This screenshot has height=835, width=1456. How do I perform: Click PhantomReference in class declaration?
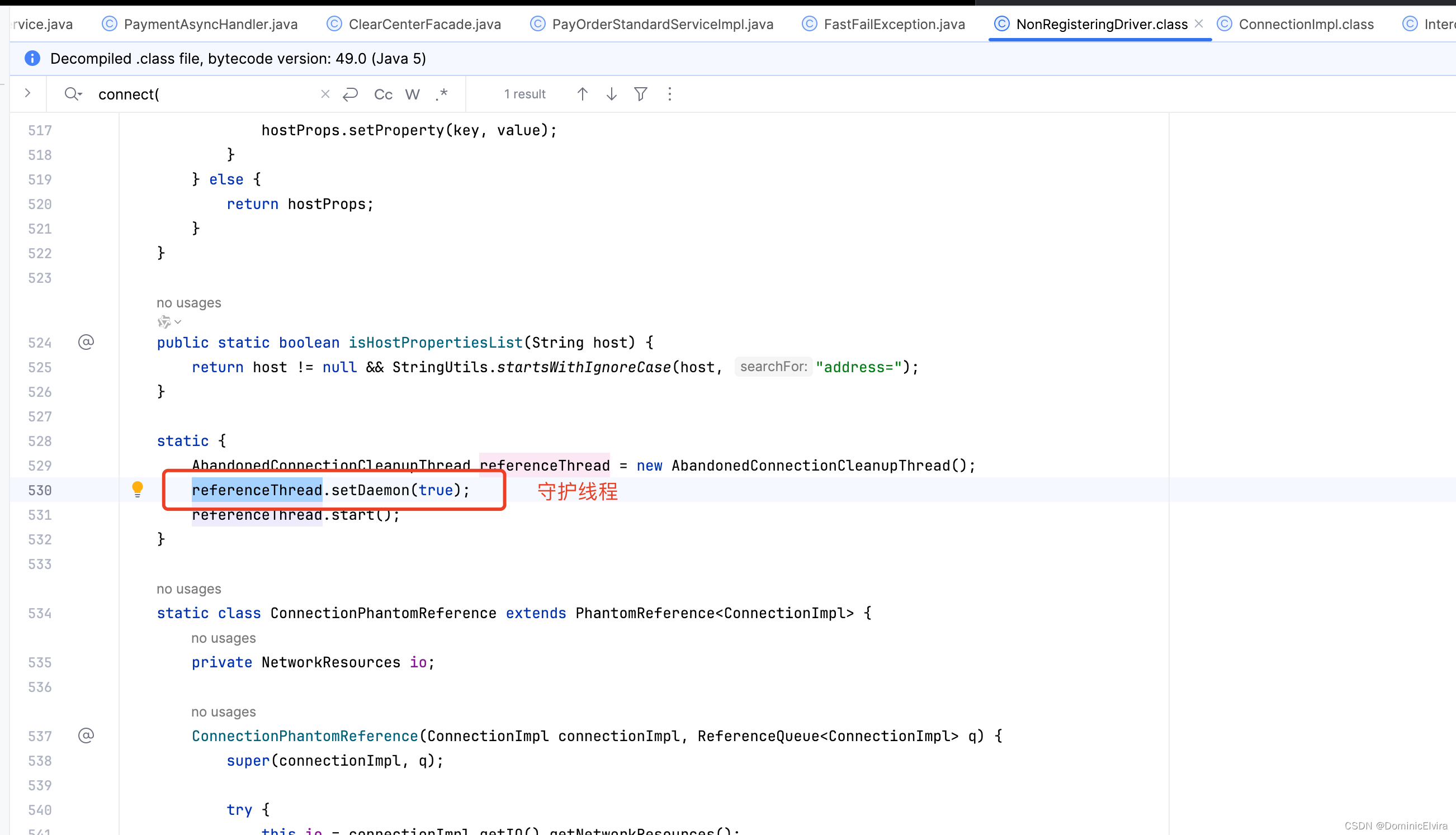[x=645, y=613]
